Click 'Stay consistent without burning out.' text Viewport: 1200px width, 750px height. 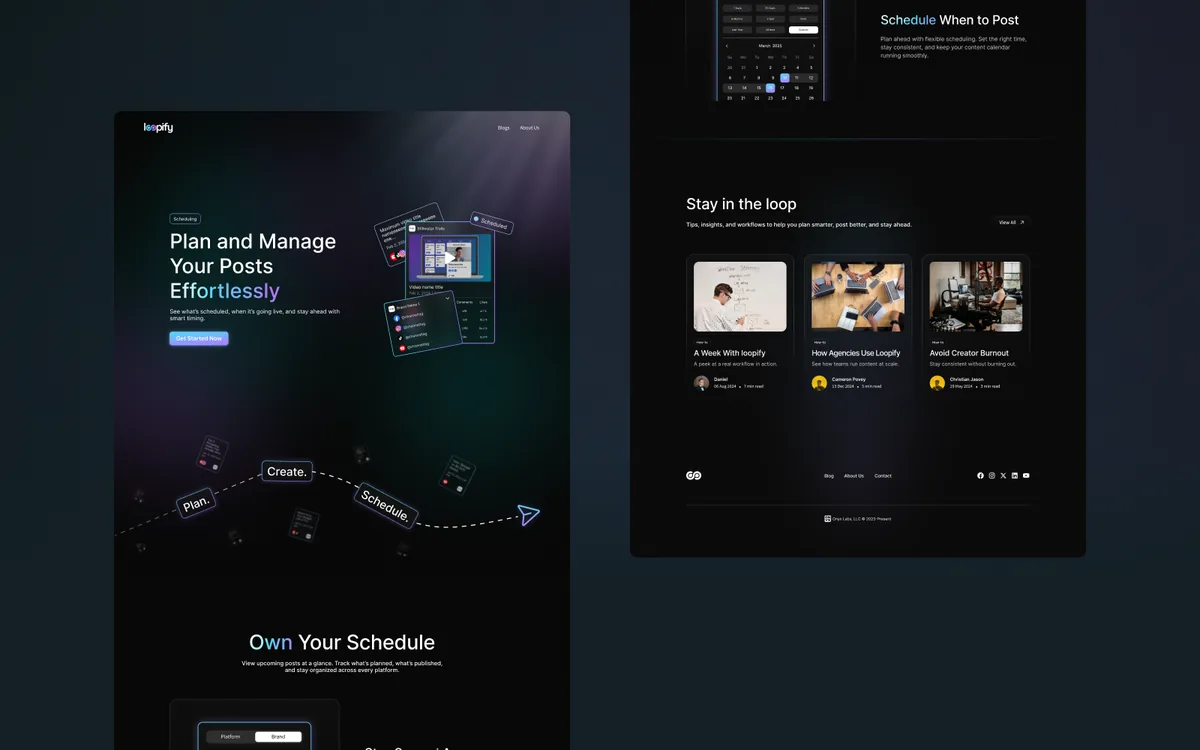(973, 364)
